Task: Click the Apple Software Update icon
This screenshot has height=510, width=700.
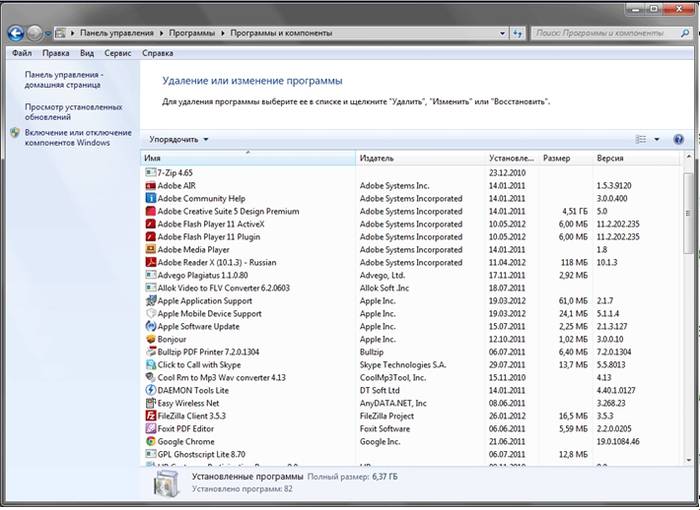Action: (150, 327)
